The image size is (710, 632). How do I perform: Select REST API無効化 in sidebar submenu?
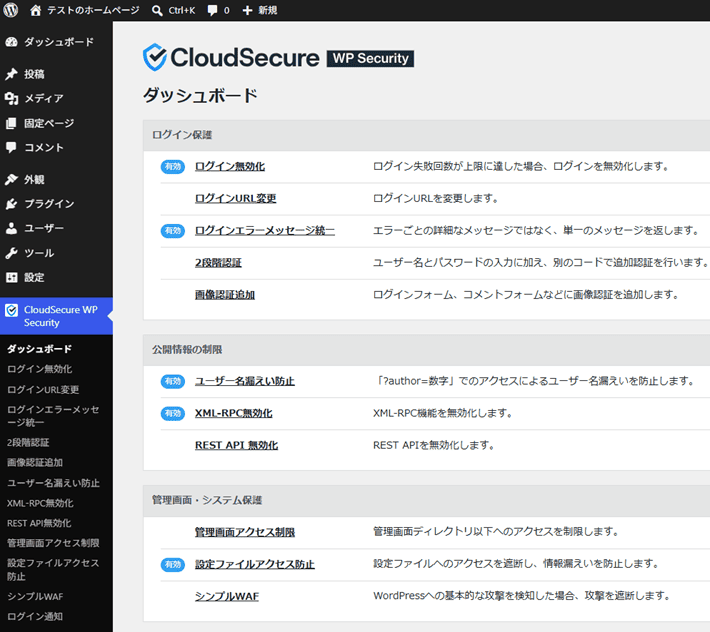(39, 523)
